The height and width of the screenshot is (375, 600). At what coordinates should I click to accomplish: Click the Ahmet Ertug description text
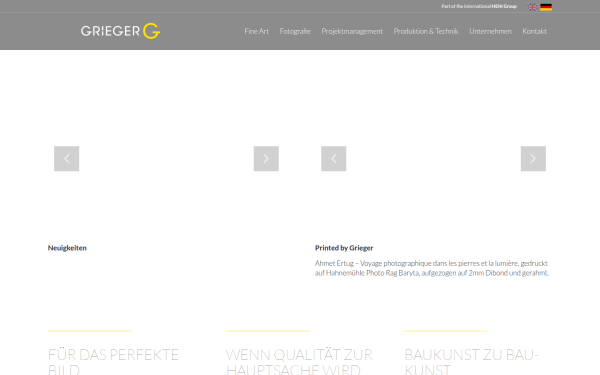coord(432,268)
